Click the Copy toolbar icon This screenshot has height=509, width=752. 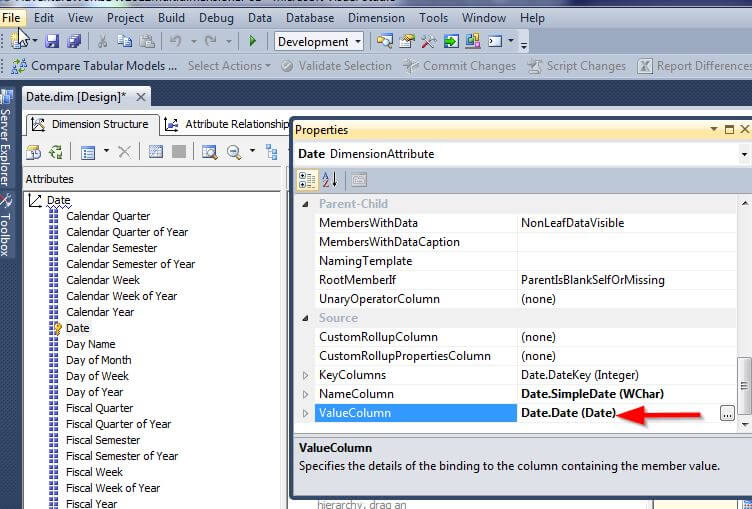[x=125, y=41]
